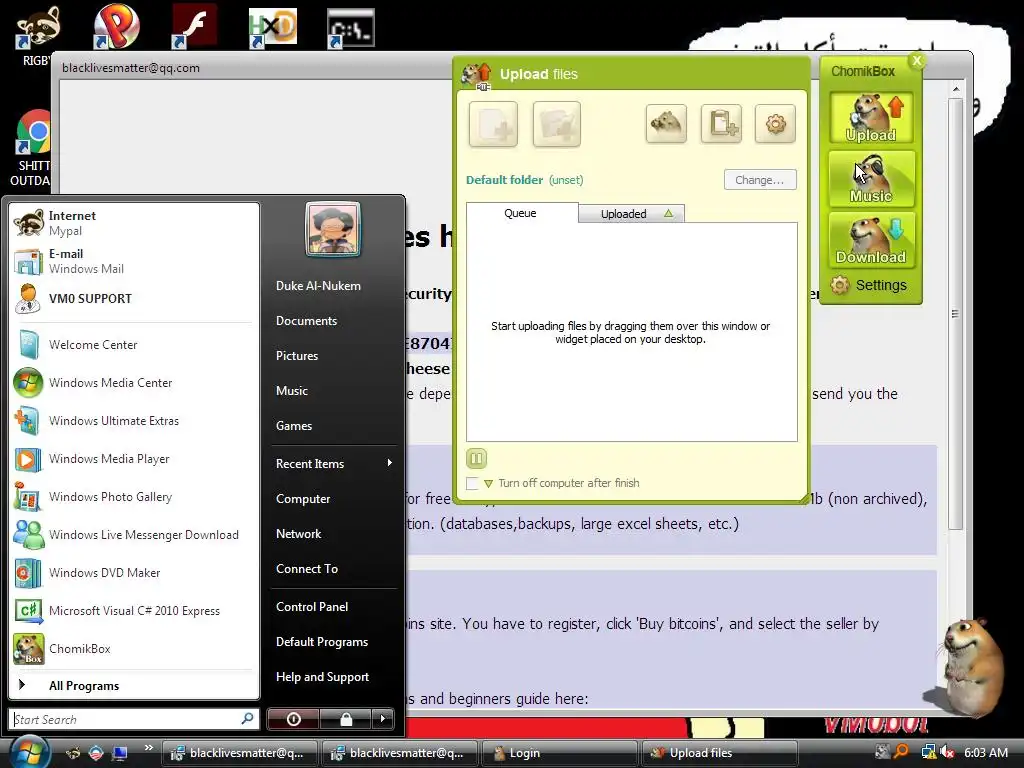The image size is (1024, 768).
Task: Open Music in ChomikBox widget
Action: pos(871,179)
